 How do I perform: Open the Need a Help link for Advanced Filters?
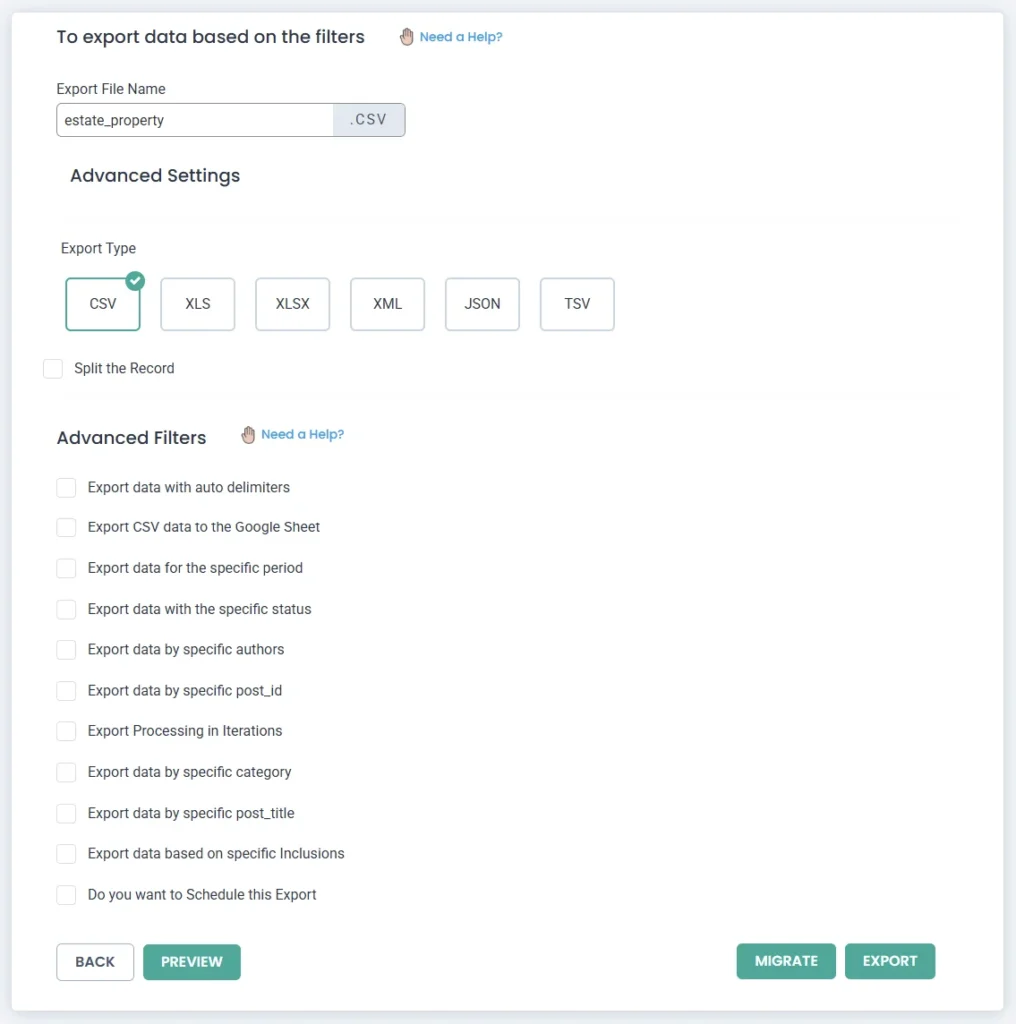click(x=302, y=435)
